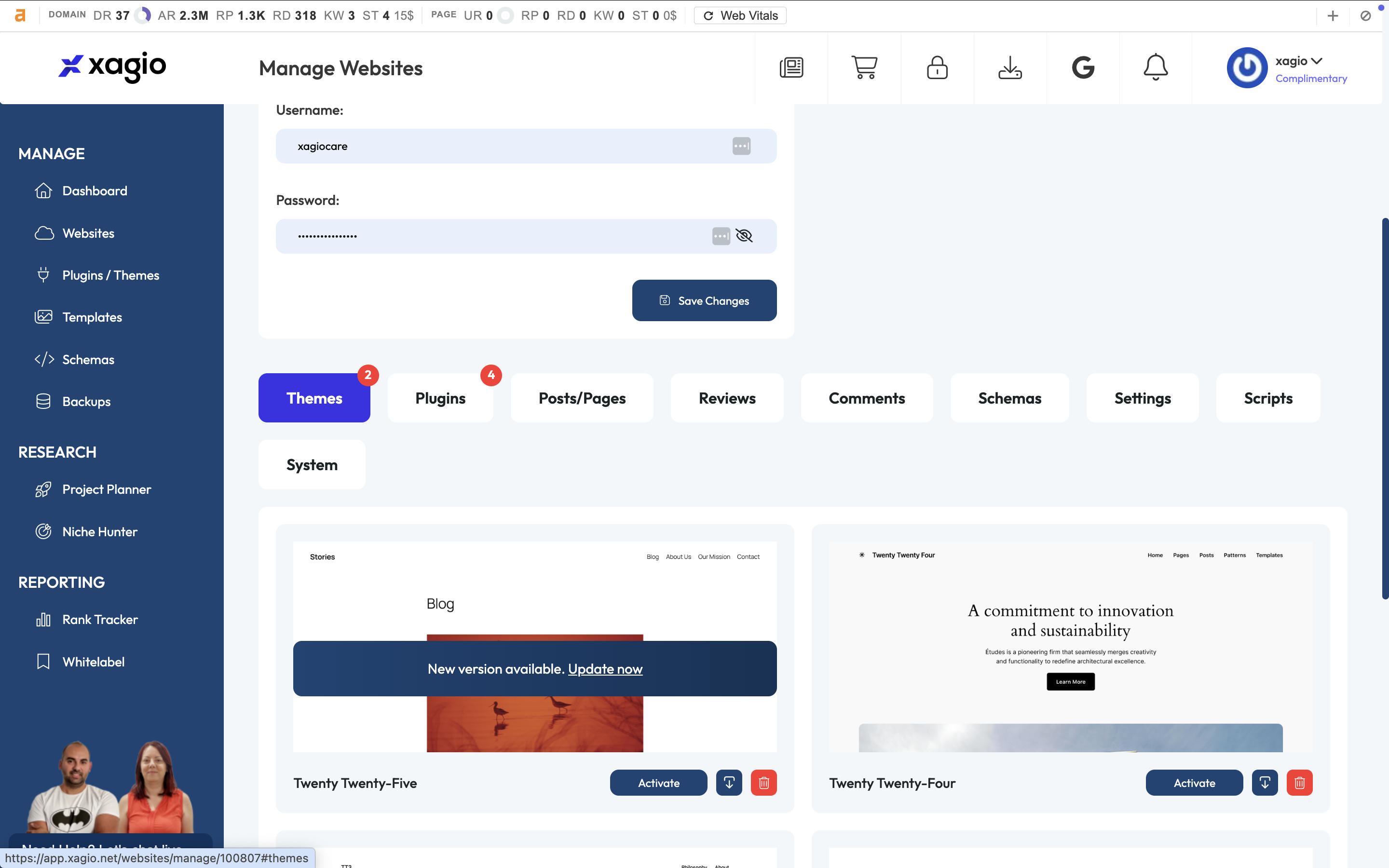Click the Themes tab badge showing 2
The image size is (1389, 868).
(x=368, y=375)
